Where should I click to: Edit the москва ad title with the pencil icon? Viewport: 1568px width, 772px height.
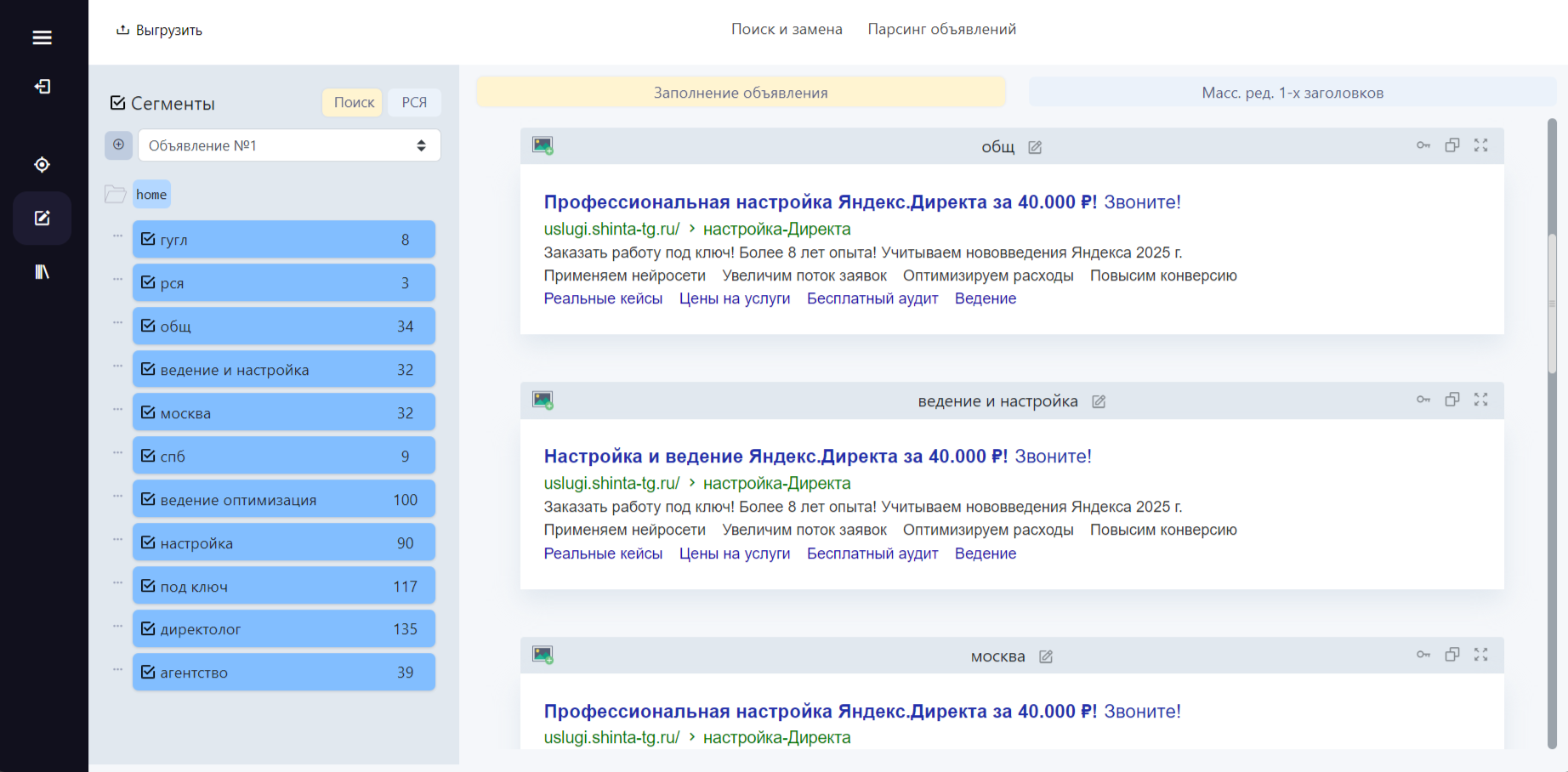point(1046,656)
